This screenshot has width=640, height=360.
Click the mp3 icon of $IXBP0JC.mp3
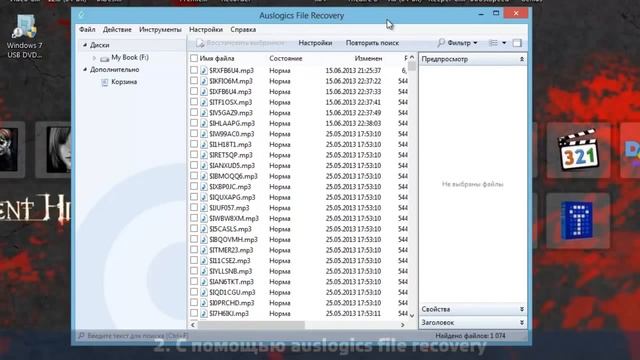point(204,187)
